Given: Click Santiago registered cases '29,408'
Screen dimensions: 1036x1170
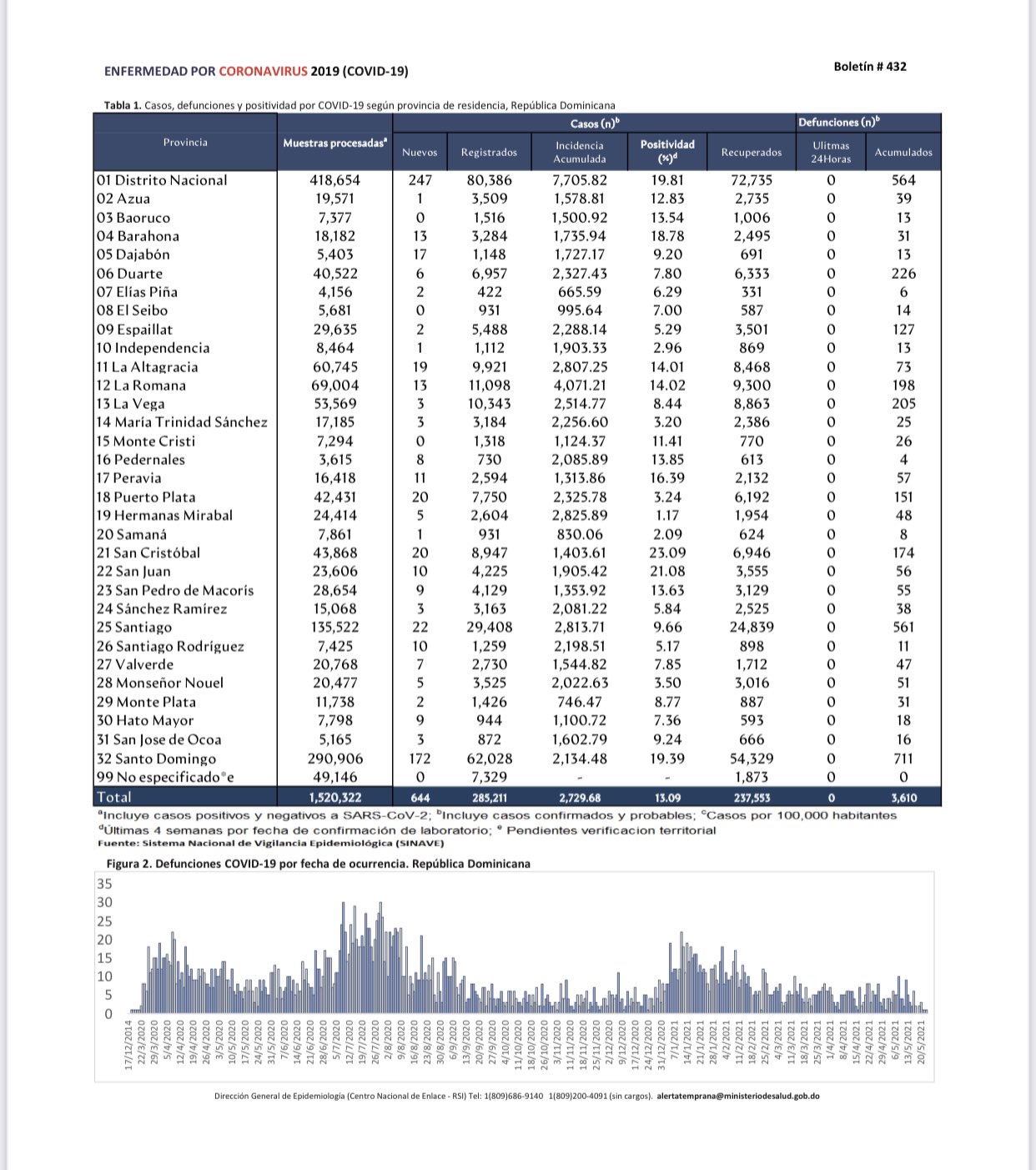Looking at the screenshot, I should coord(490,628).
